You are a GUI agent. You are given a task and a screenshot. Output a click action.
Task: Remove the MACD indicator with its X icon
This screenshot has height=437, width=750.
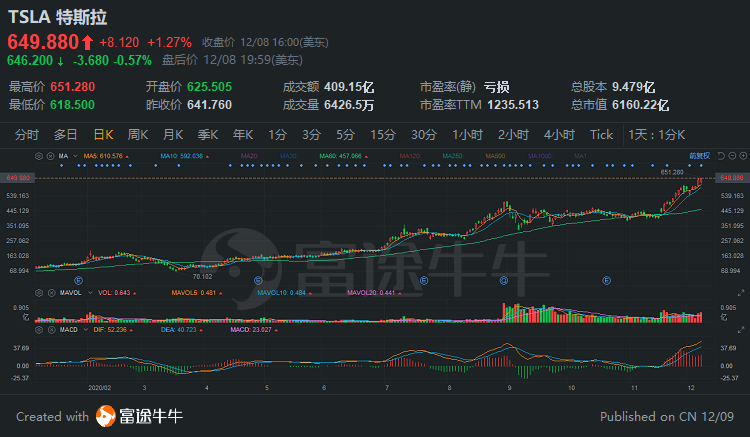[51, 330]
